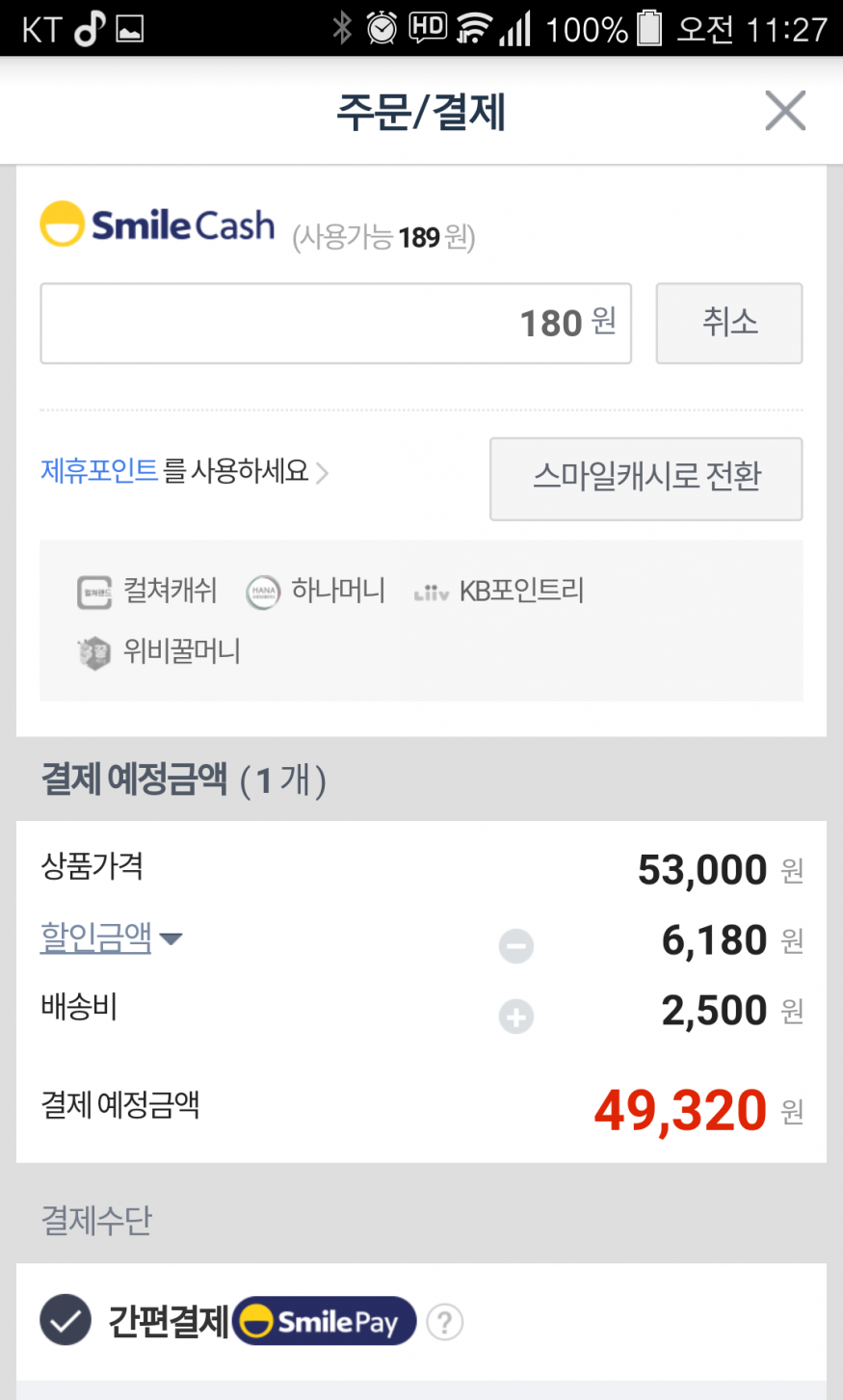Image resolution: width=843 pixels, height=1400 pixels.
Task: Tap the plus icon beside 배송비
Action: click(x=515, y=1016)
